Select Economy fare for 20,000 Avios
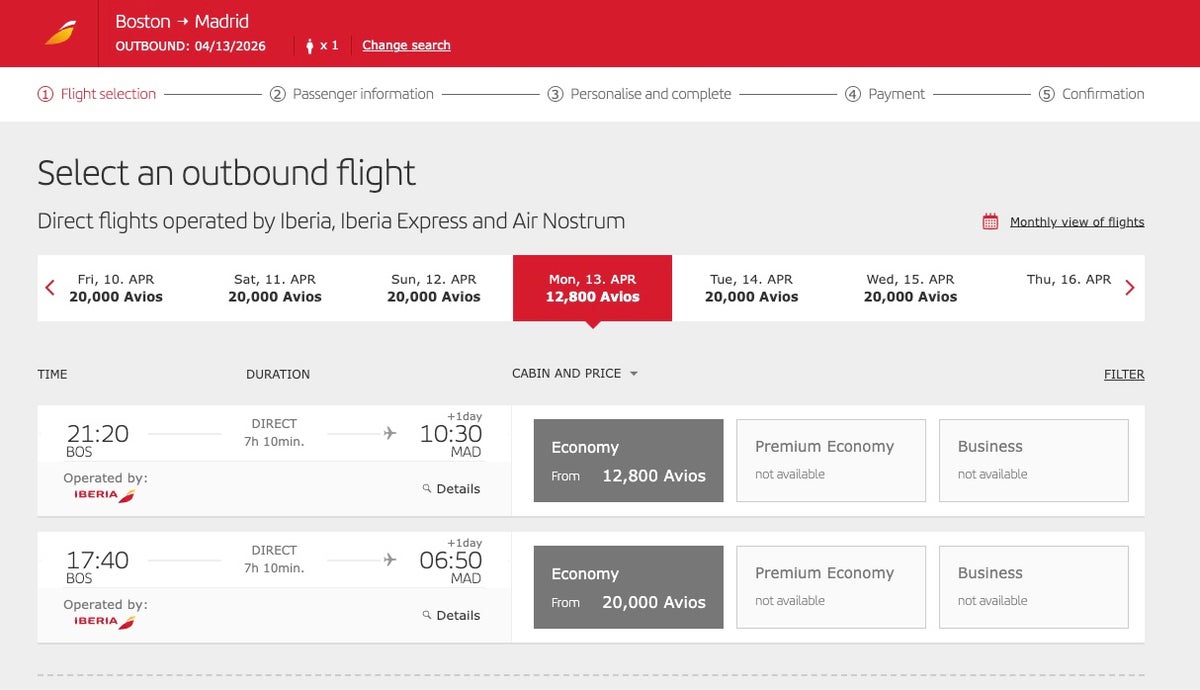 (628, 587)
